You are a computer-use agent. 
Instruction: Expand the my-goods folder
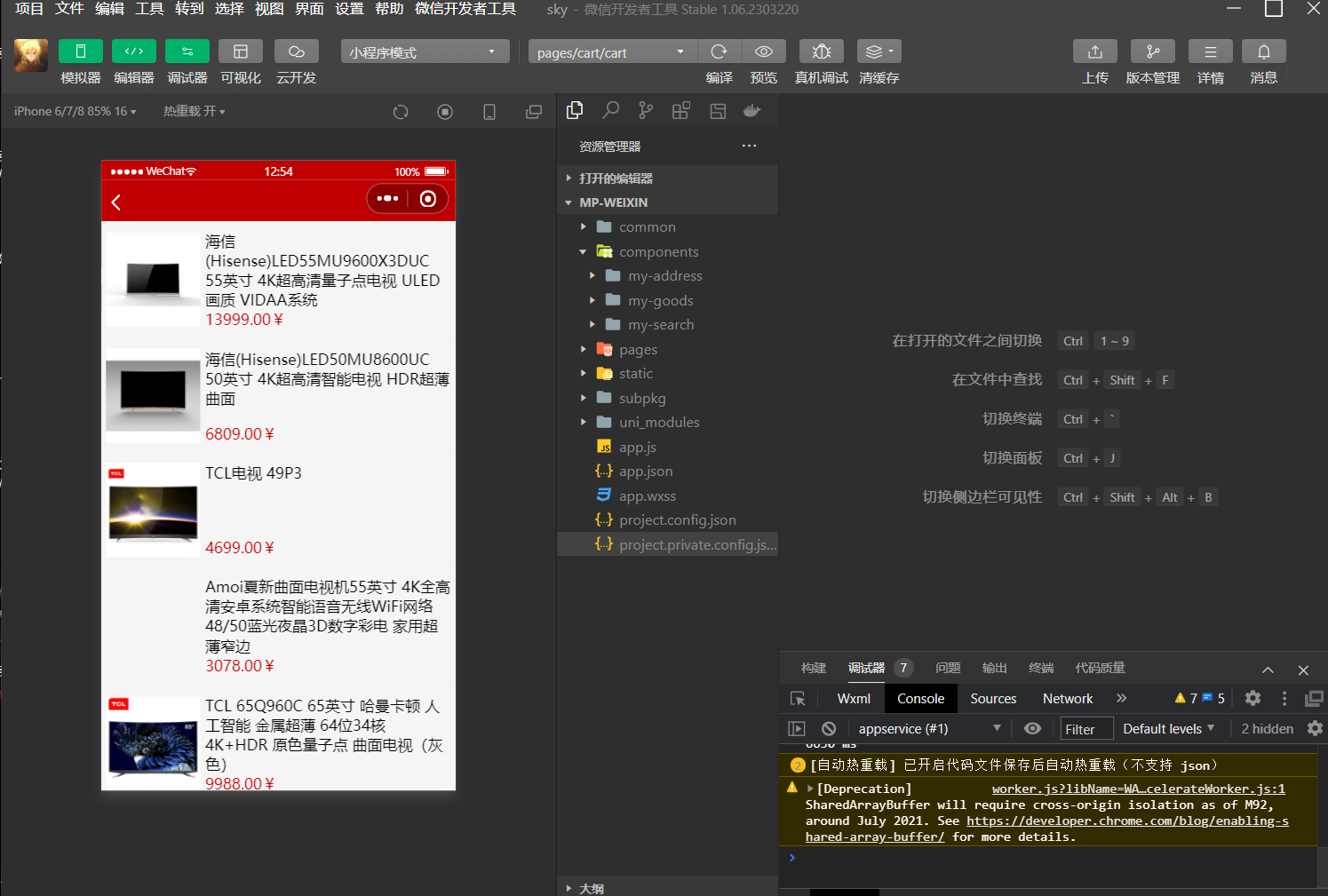[x=667, y=301]
